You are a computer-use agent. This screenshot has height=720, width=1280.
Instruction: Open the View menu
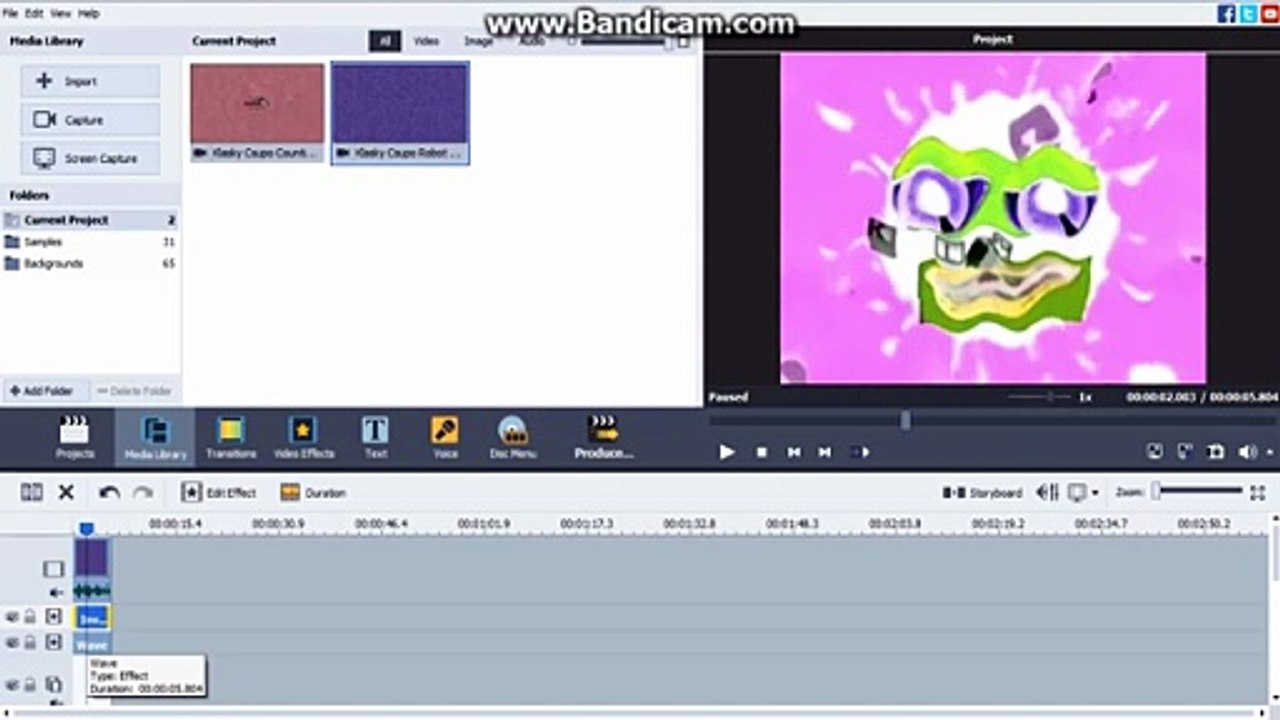click(61, 14)
